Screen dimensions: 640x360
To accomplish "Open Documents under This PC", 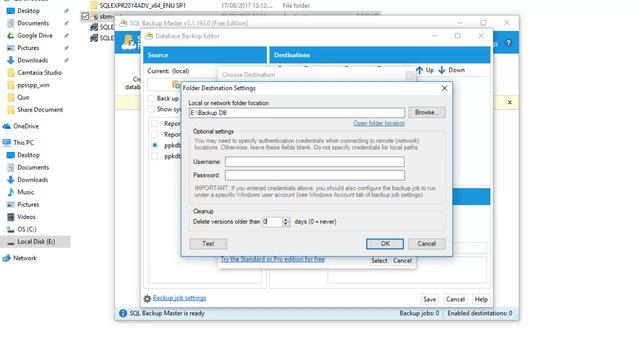I will (x=33, y=167).
